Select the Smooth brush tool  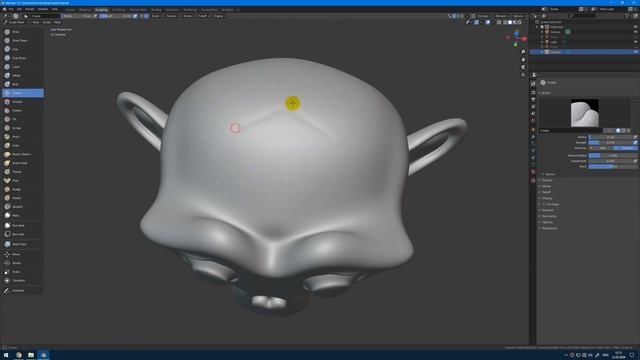coord(22,102)
